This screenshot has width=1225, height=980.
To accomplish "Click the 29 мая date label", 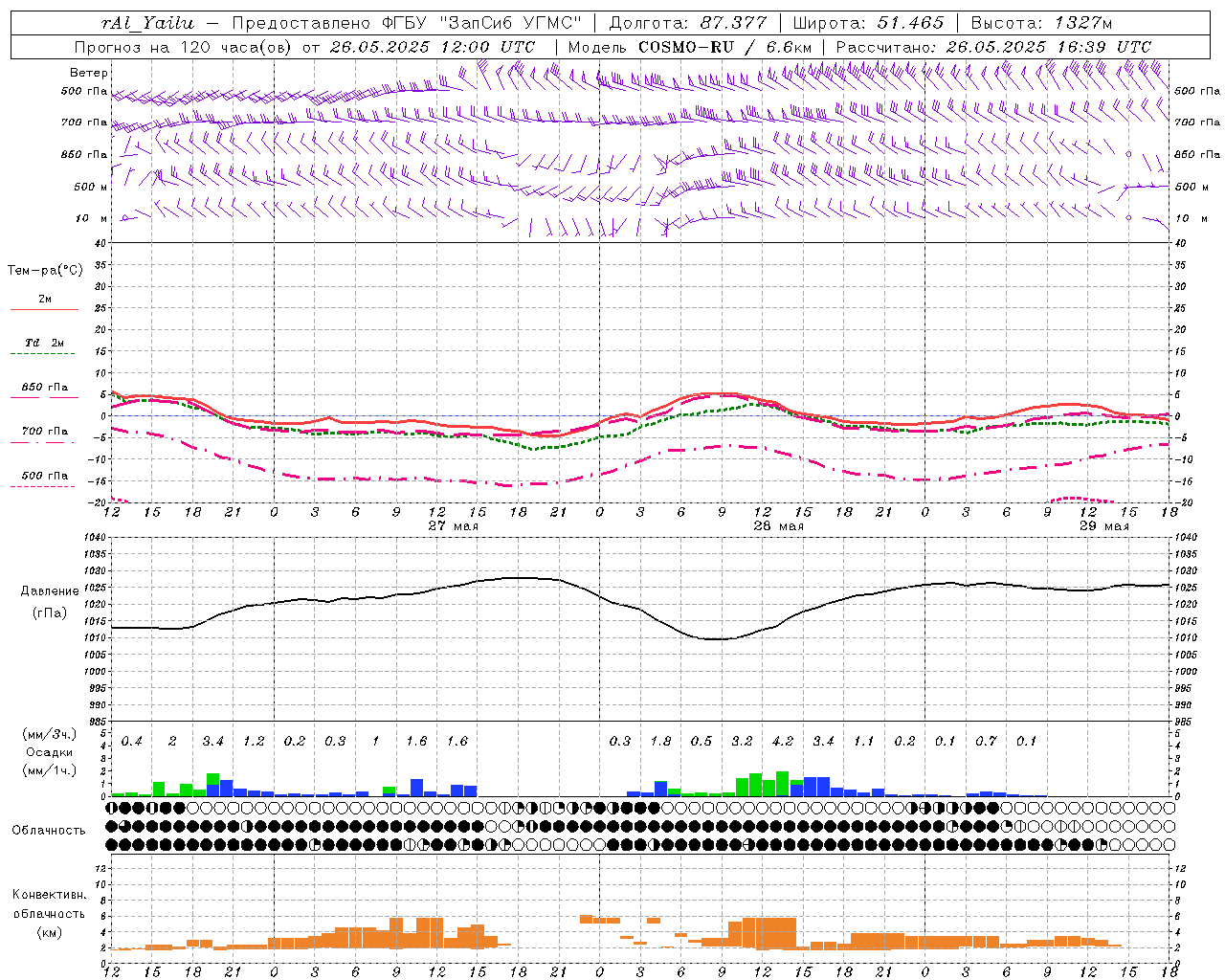I will click(1103, 526).
